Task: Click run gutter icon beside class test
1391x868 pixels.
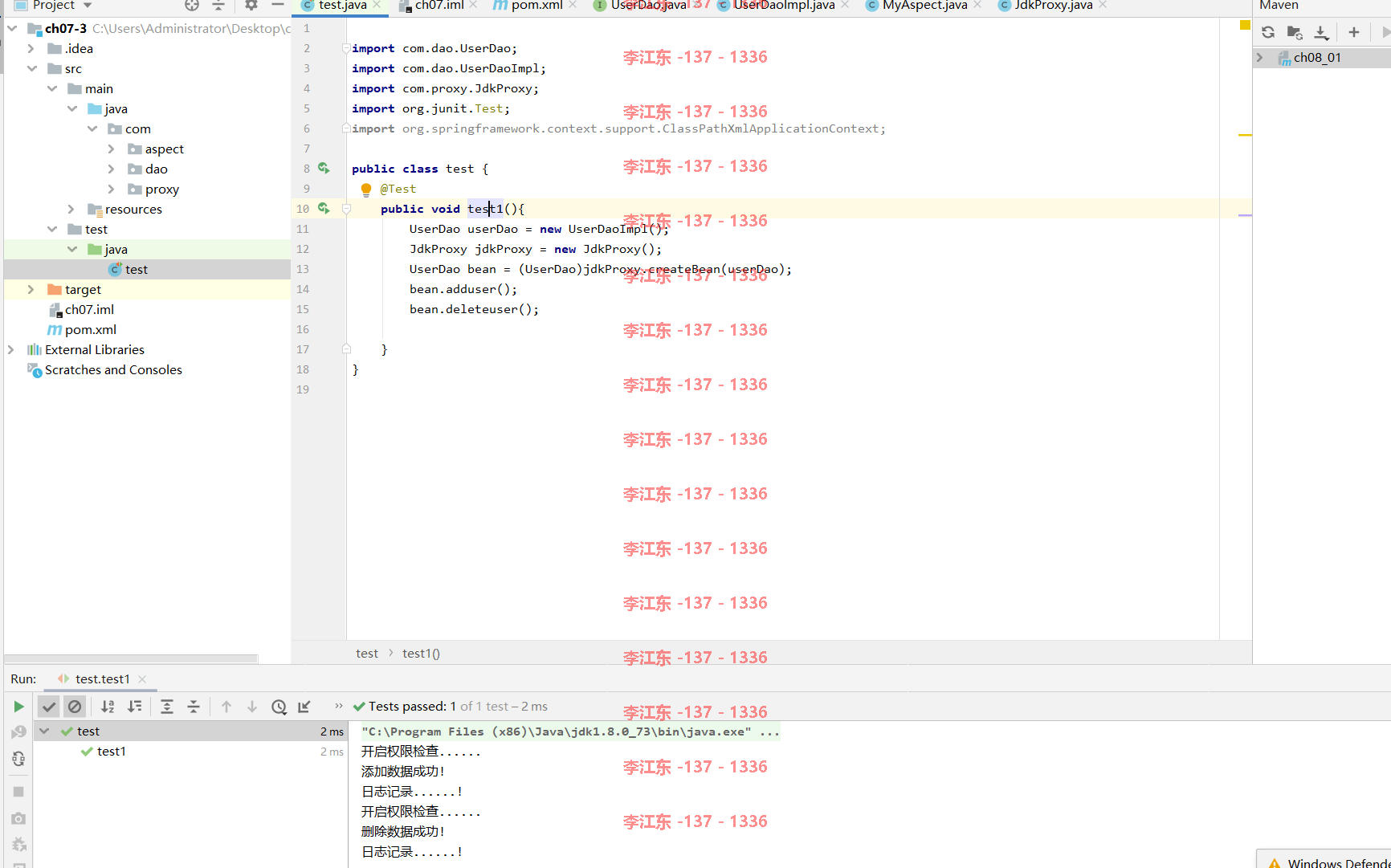Action: [324, 168]
